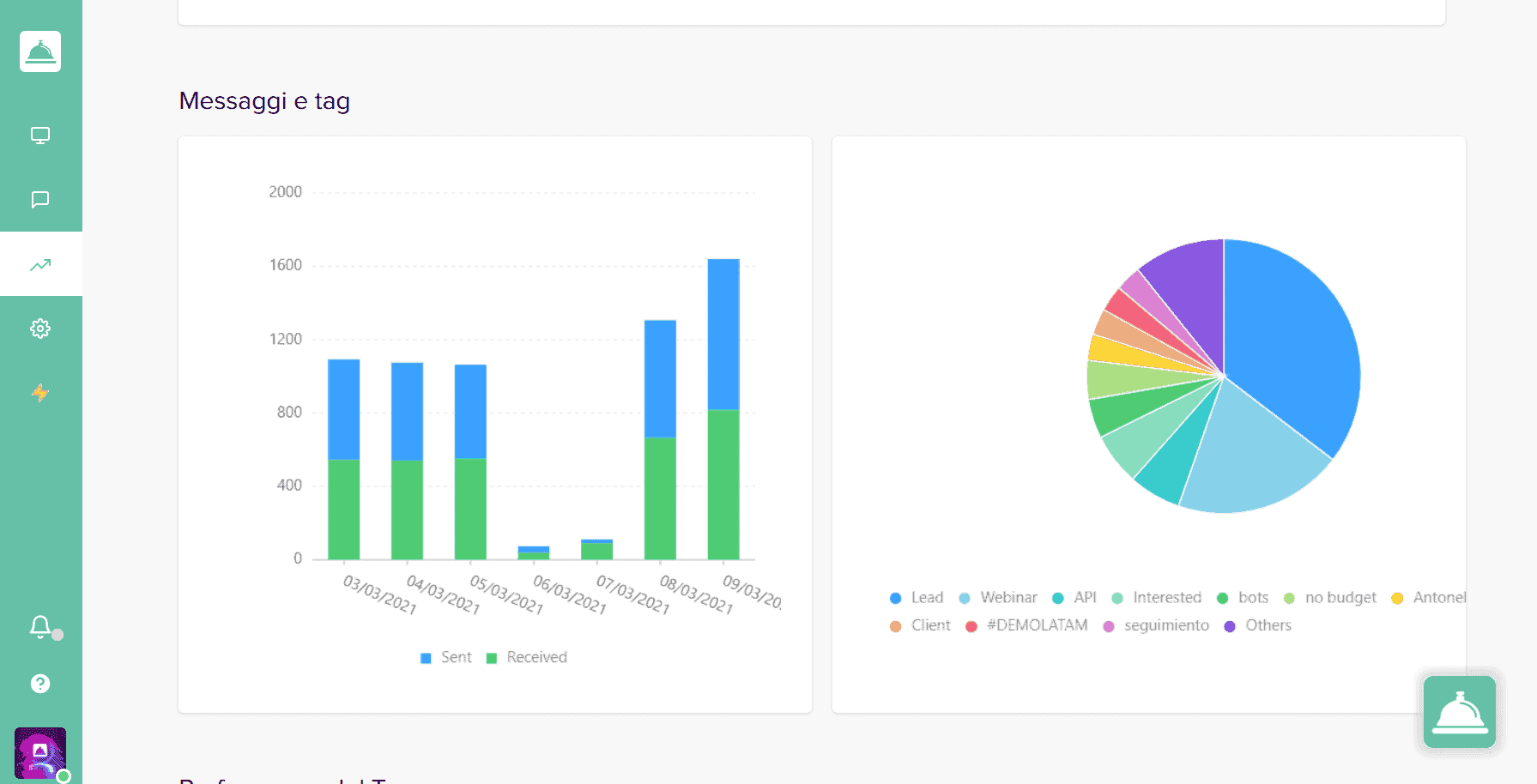
Task: Click the blue segment of the 04/03/2021 bar
Action: pyautogui.click(x=407, y=412)
